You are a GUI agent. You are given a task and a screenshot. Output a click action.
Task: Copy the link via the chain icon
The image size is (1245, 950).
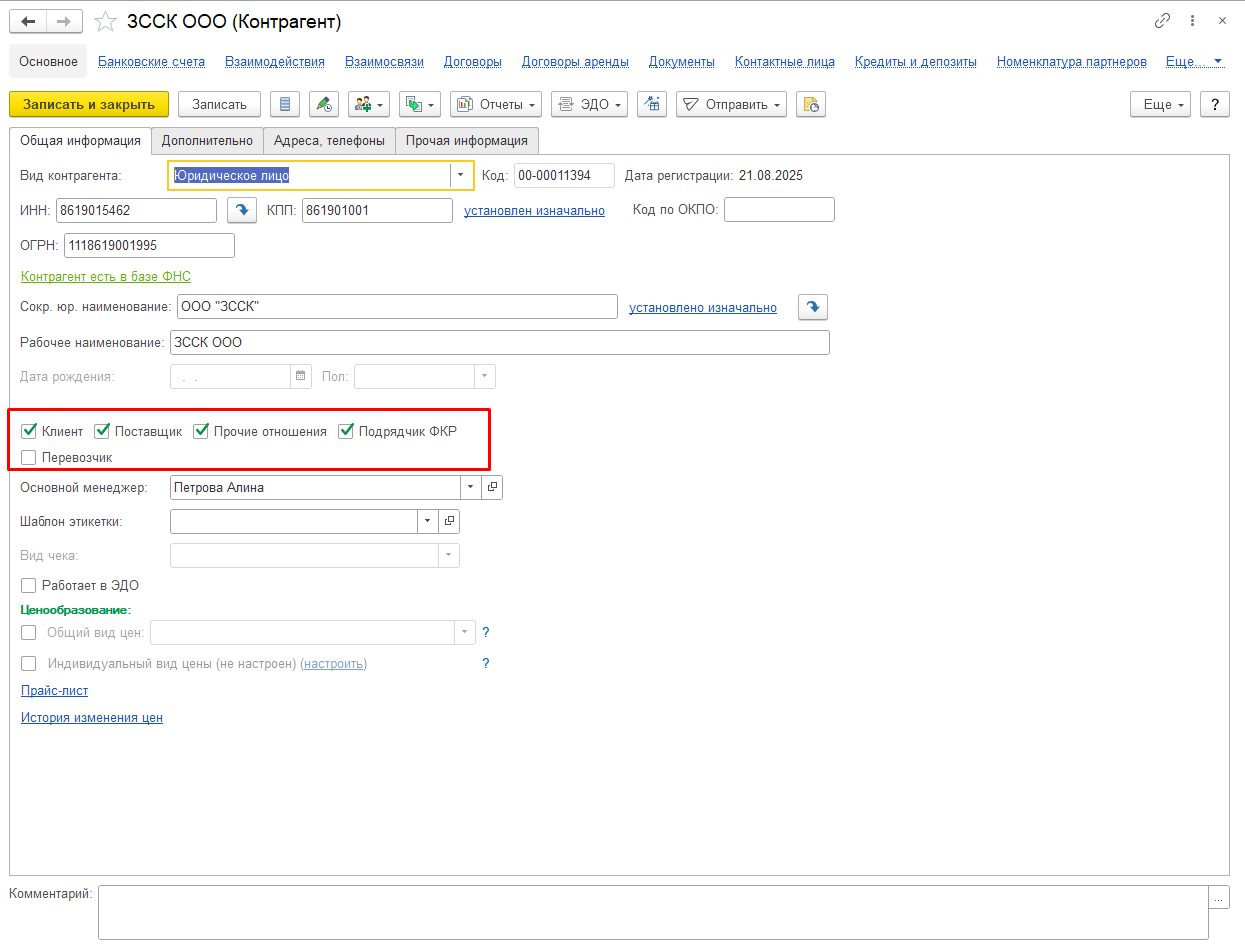[1162, 21]
